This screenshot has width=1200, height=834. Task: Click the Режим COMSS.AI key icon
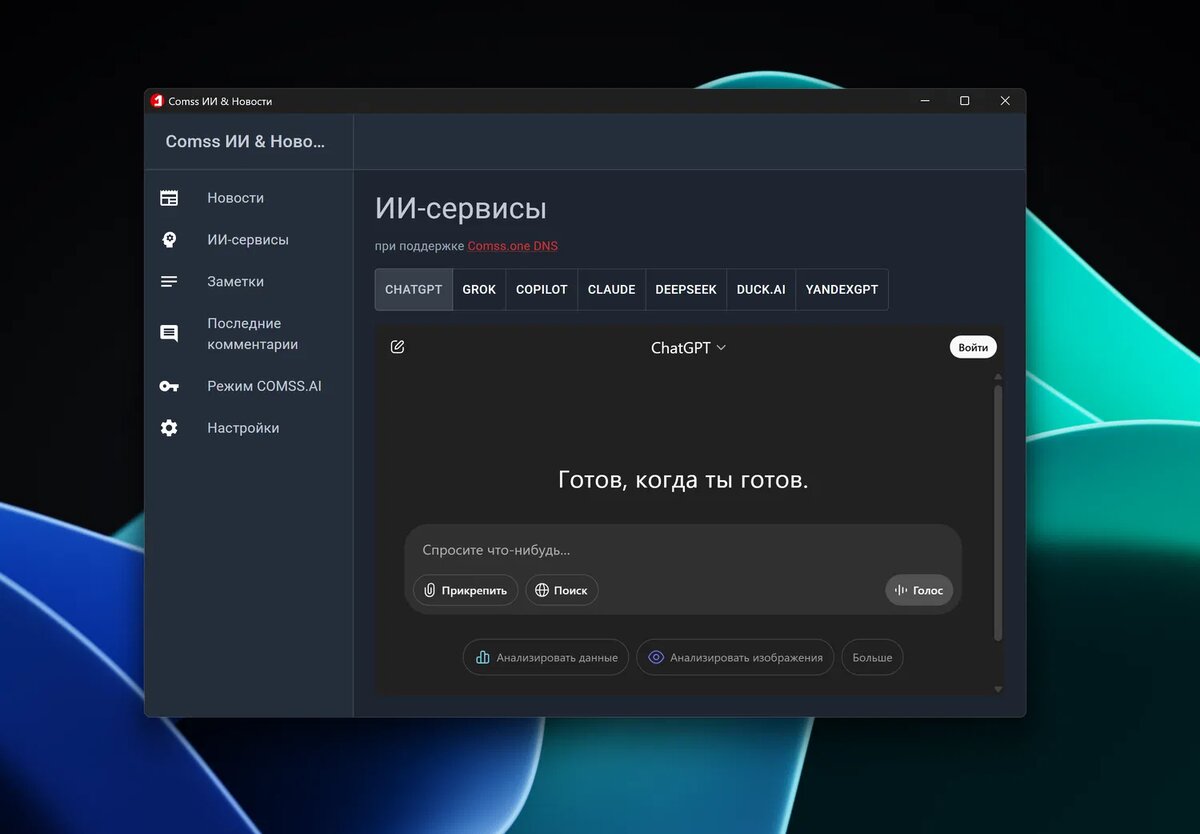pos(169,386)
